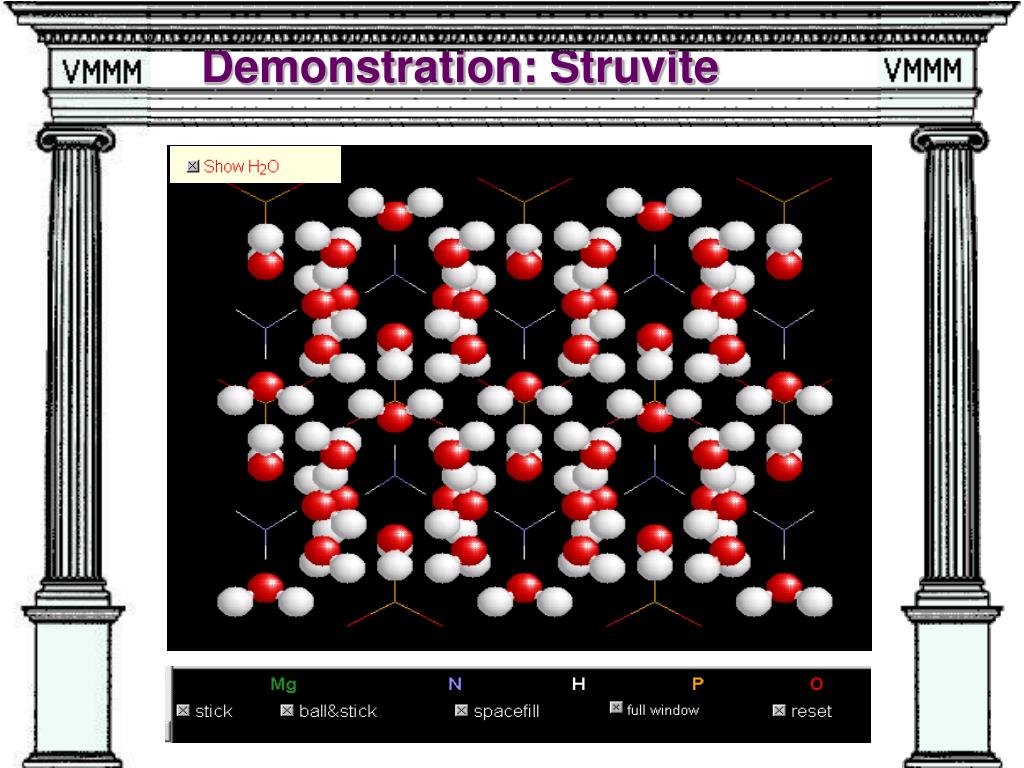1024x768 pixels.
Task: Click the orange P legend label
Action: (x=697, y=684)
